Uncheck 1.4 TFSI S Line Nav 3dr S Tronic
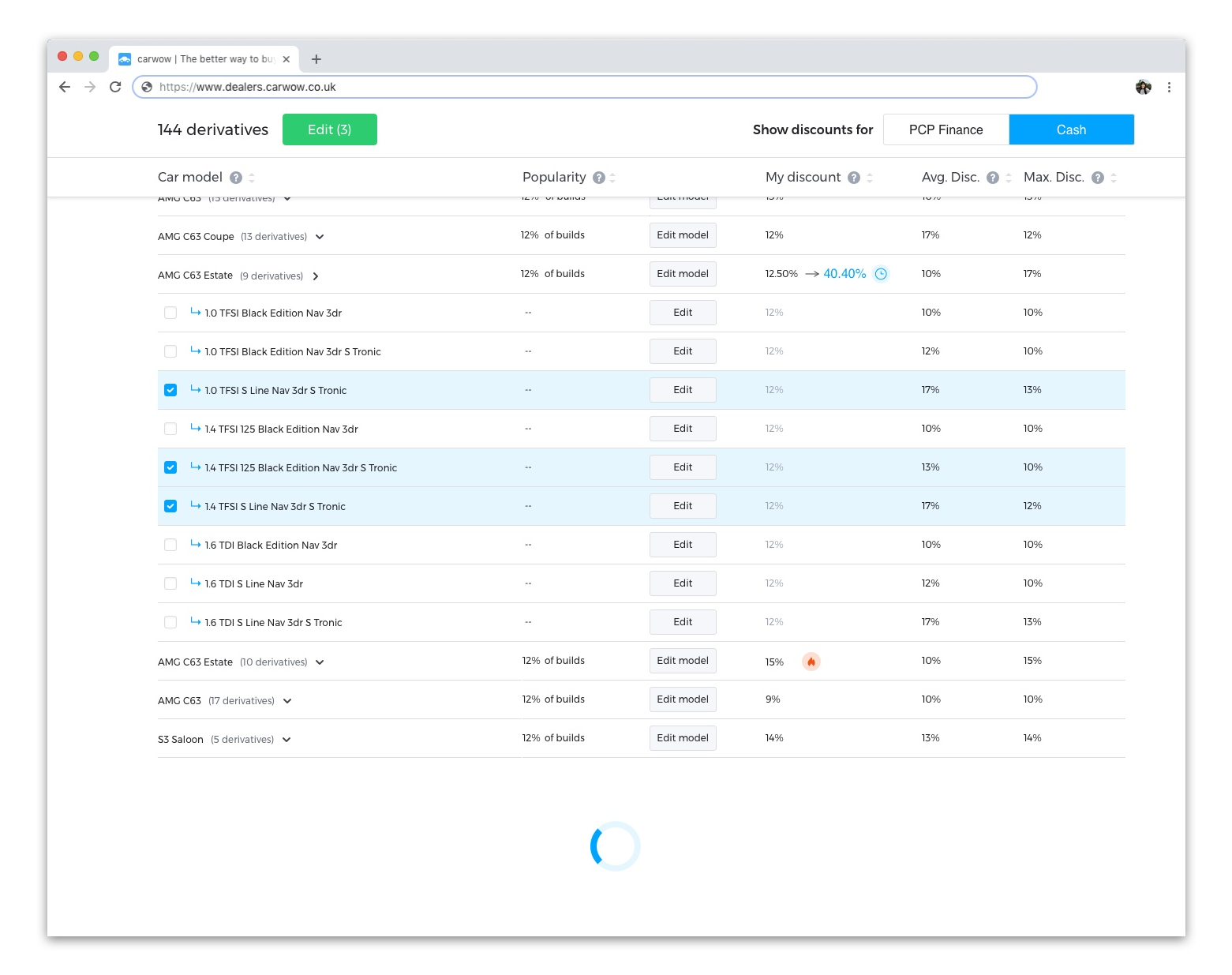 [170, 506]
